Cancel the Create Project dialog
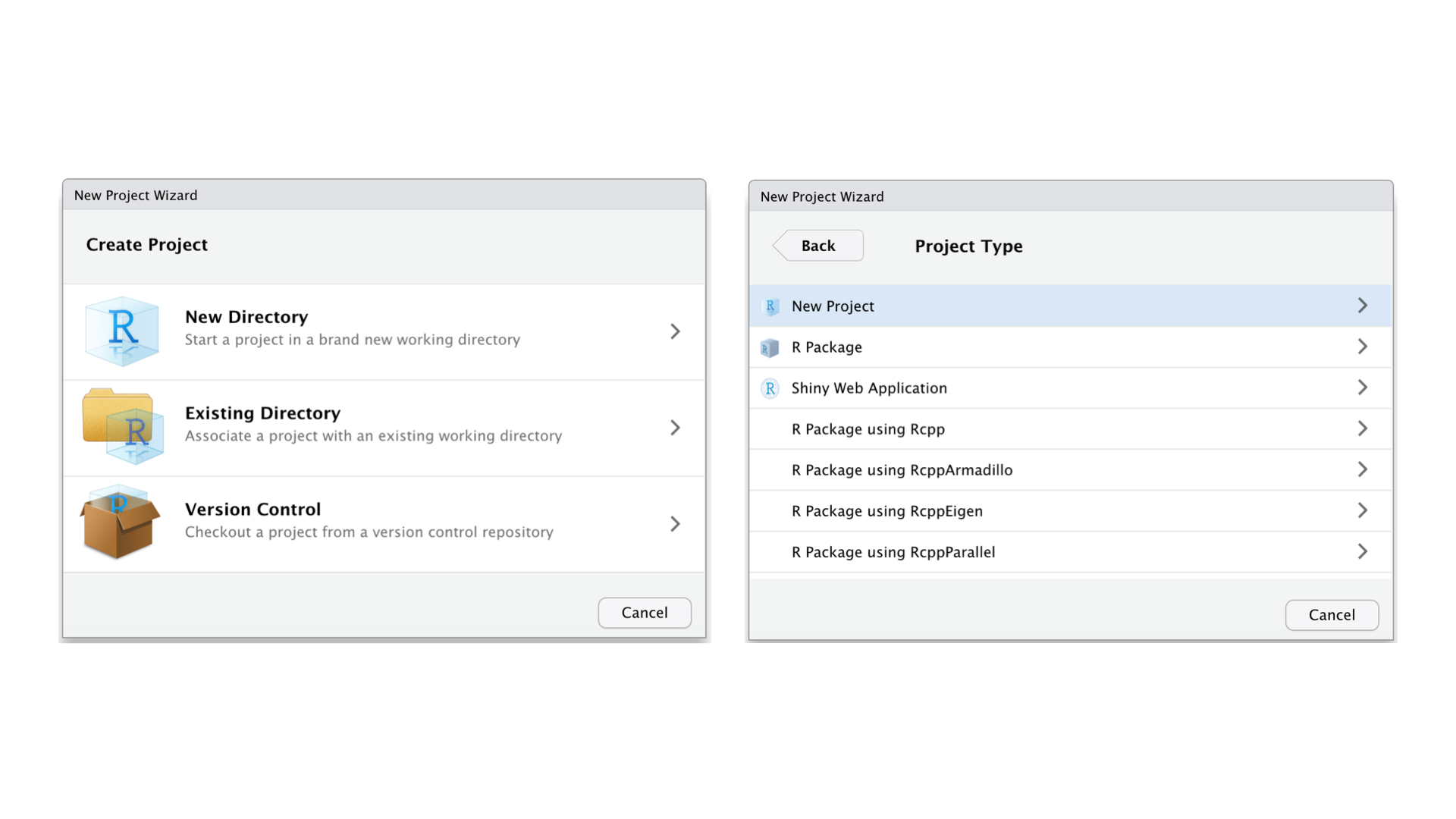The width and height of the screenshot is (1456, 819). [x=644, y=613]
